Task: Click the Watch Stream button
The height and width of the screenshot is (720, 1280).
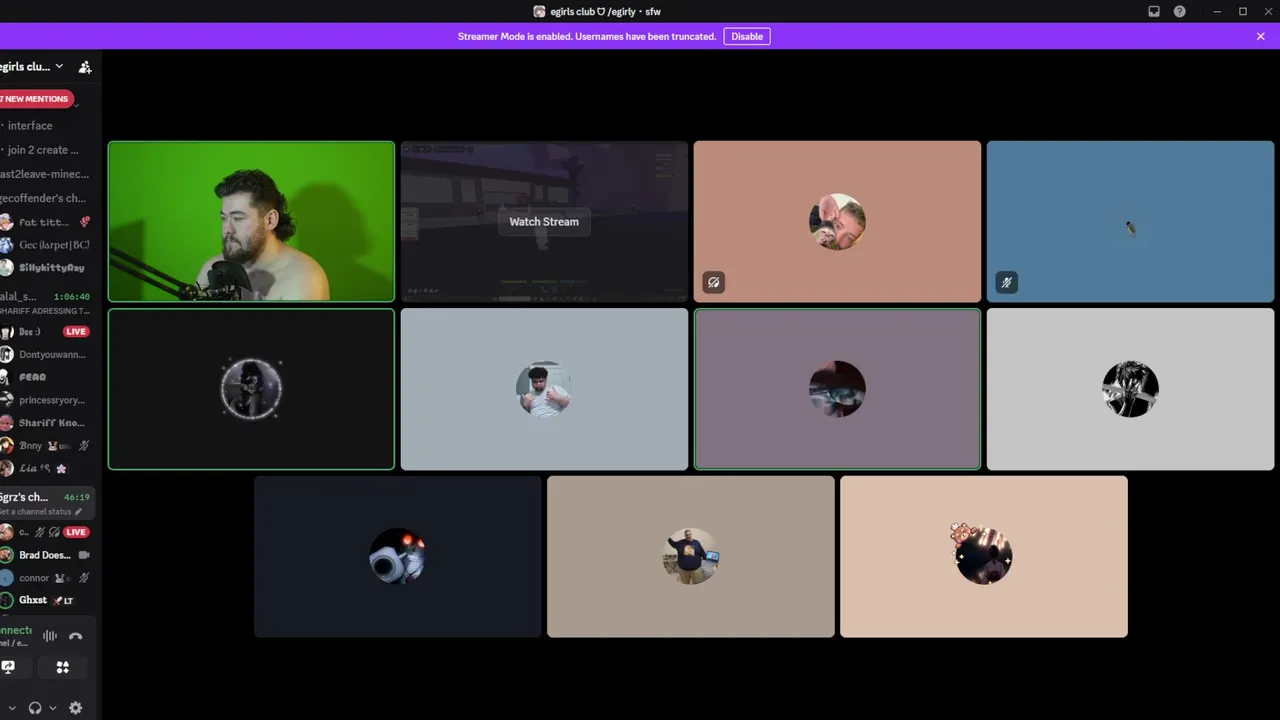Action: (544, 222)
